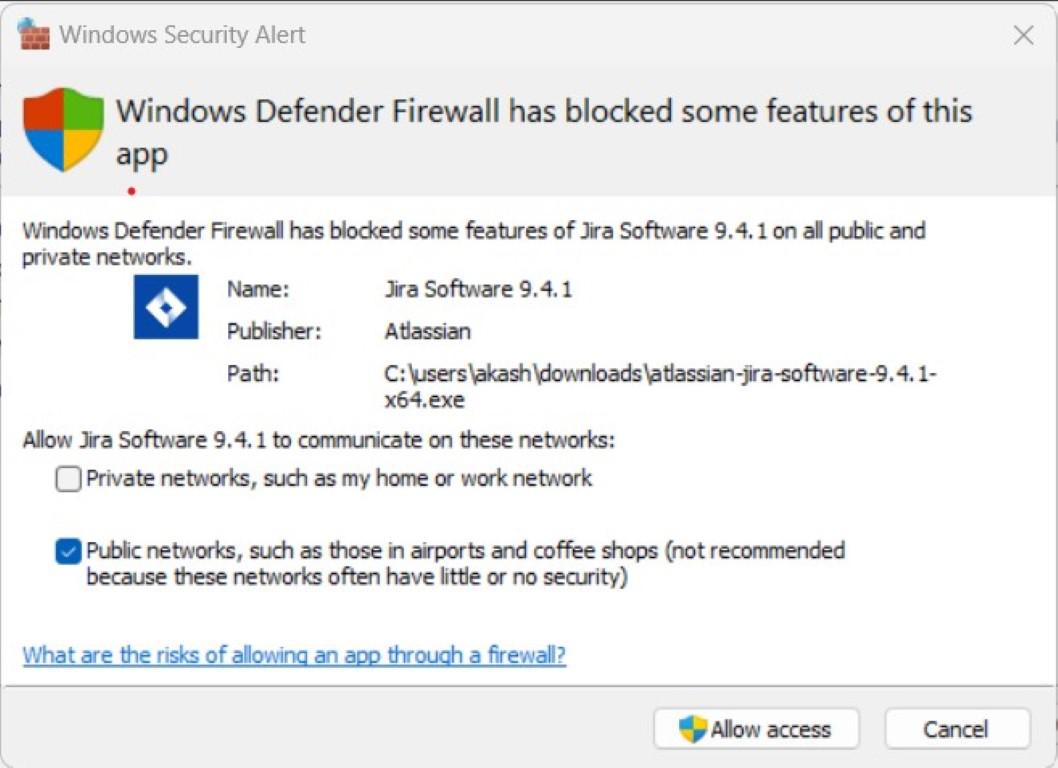Click the Windows Security Alert title text
The height and width of the screenshot is (768, 1058).
point(182,35)
